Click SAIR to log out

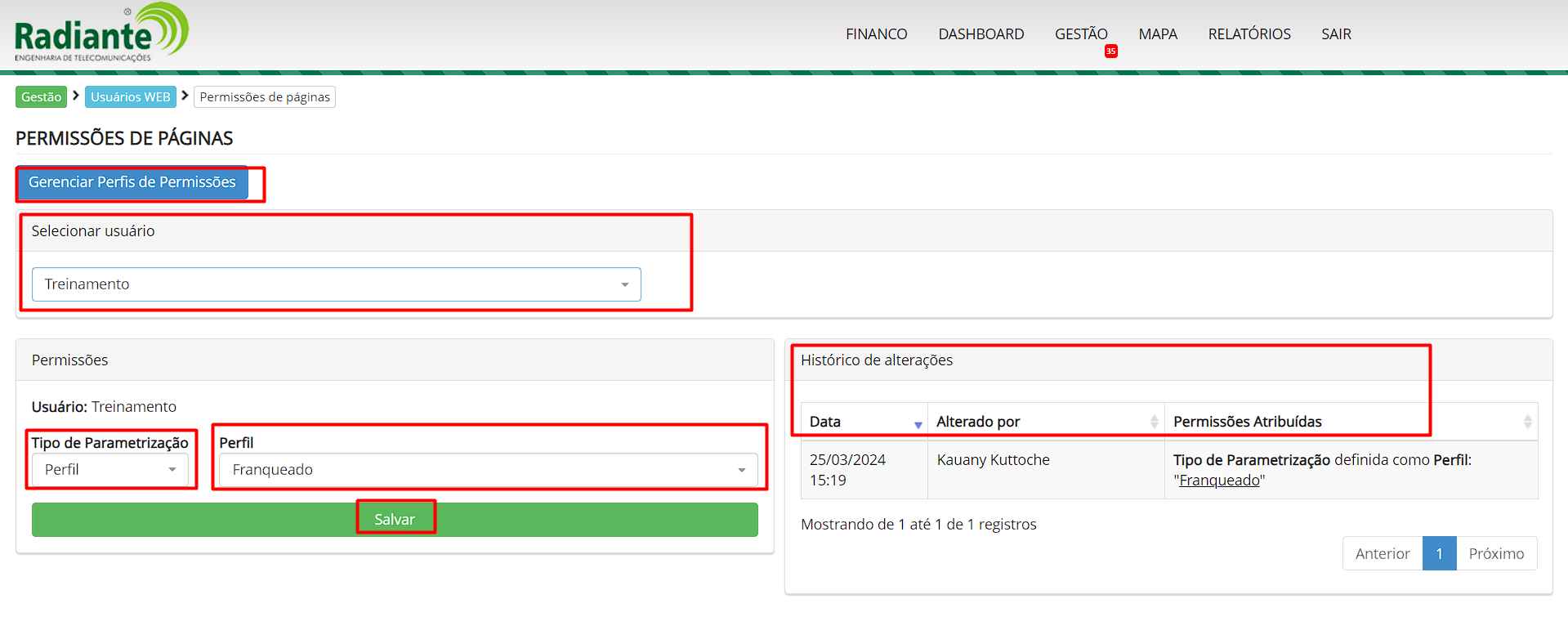pos(1336,34)
